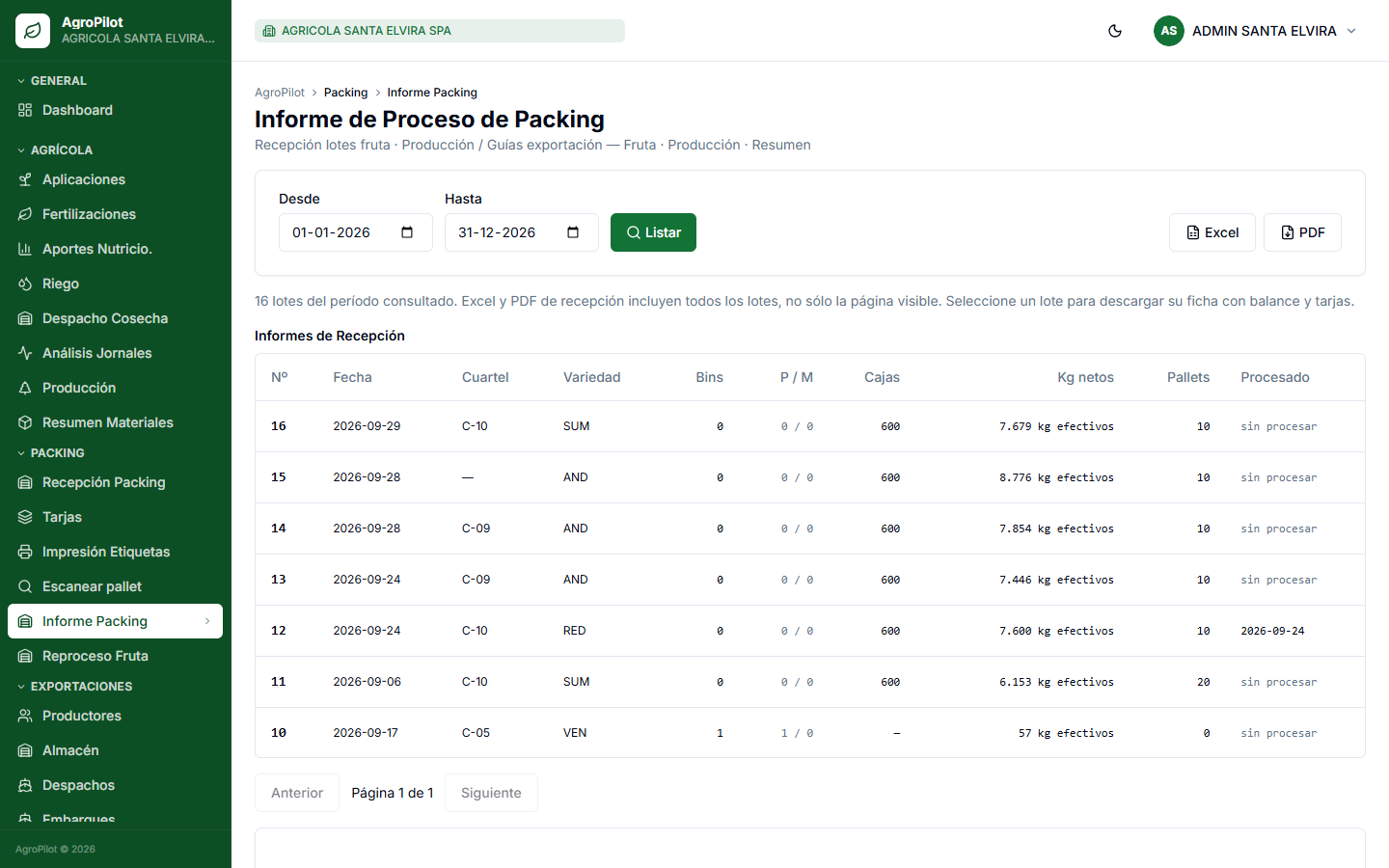Collapse the EXPORTACIONES sidebar section

coord(75,687)
